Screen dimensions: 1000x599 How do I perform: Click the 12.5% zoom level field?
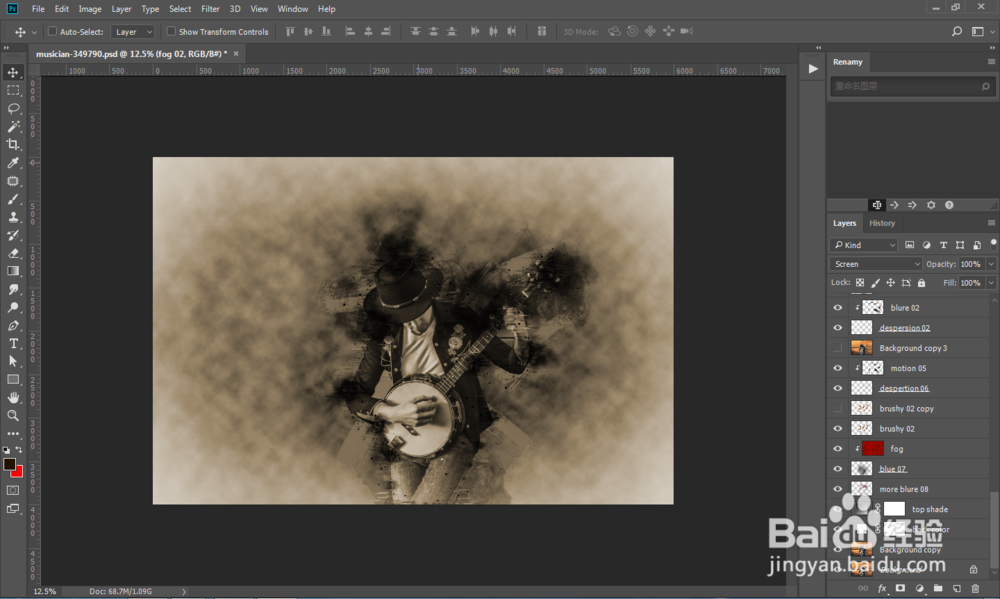pos(45,591)
